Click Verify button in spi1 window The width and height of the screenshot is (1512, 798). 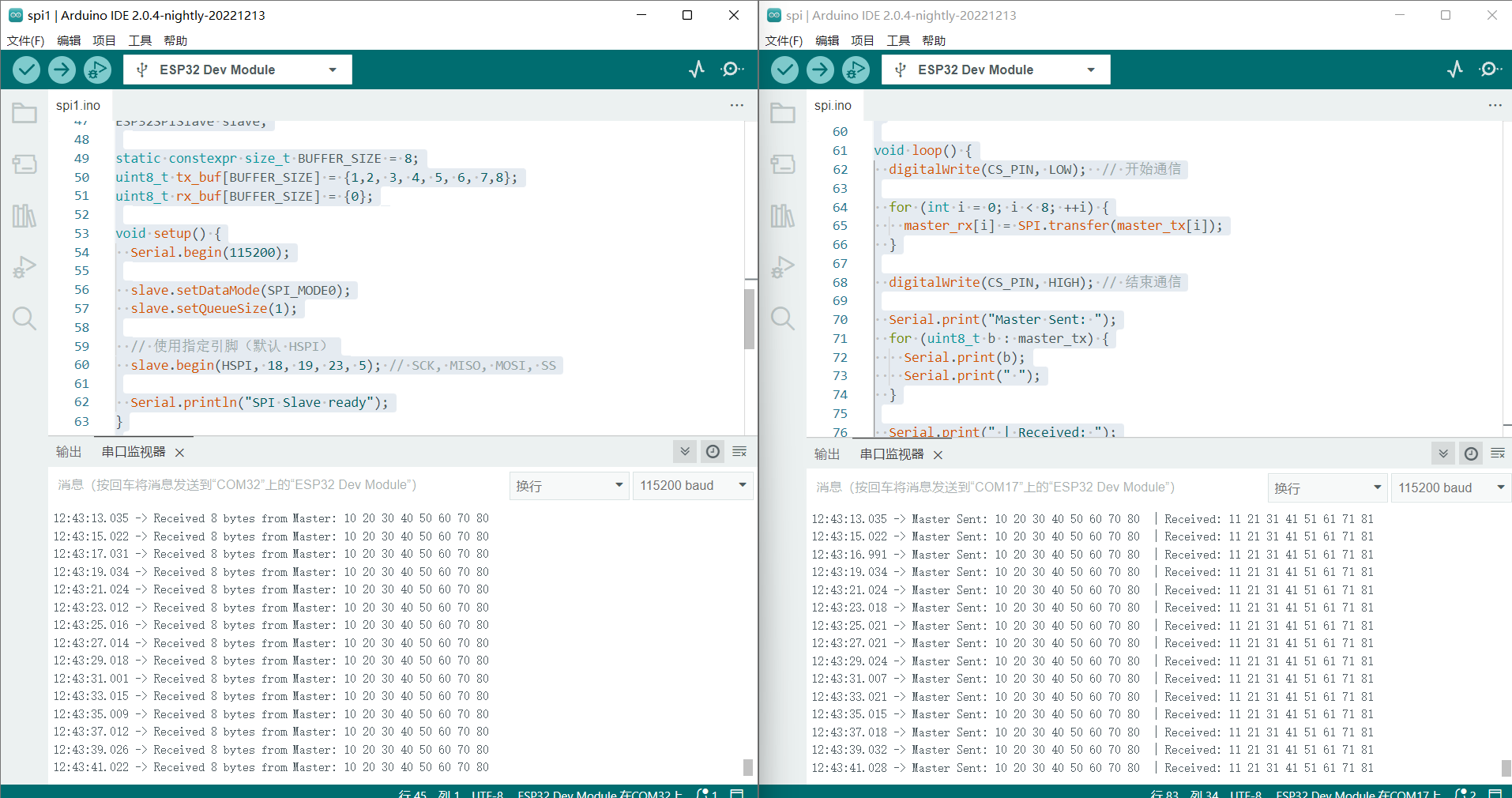26,70
